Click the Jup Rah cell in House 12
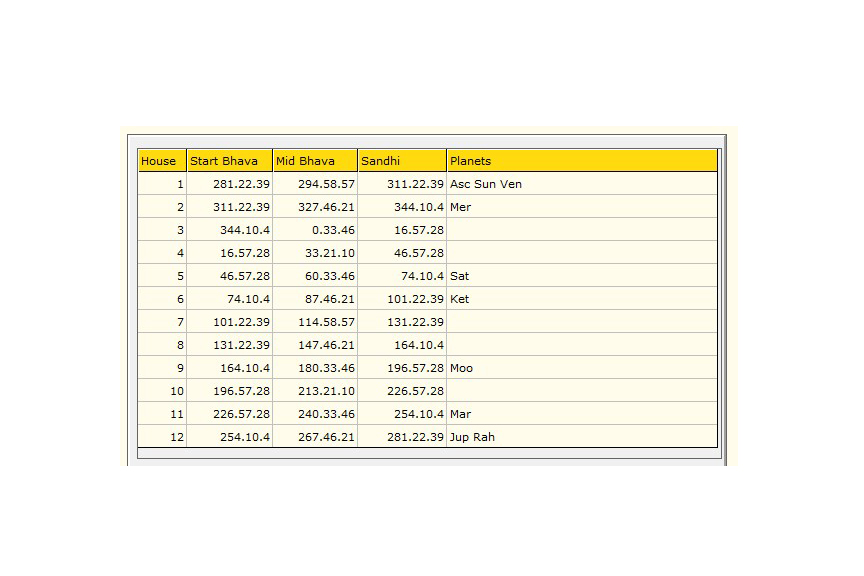 click(x=470, y=436)
